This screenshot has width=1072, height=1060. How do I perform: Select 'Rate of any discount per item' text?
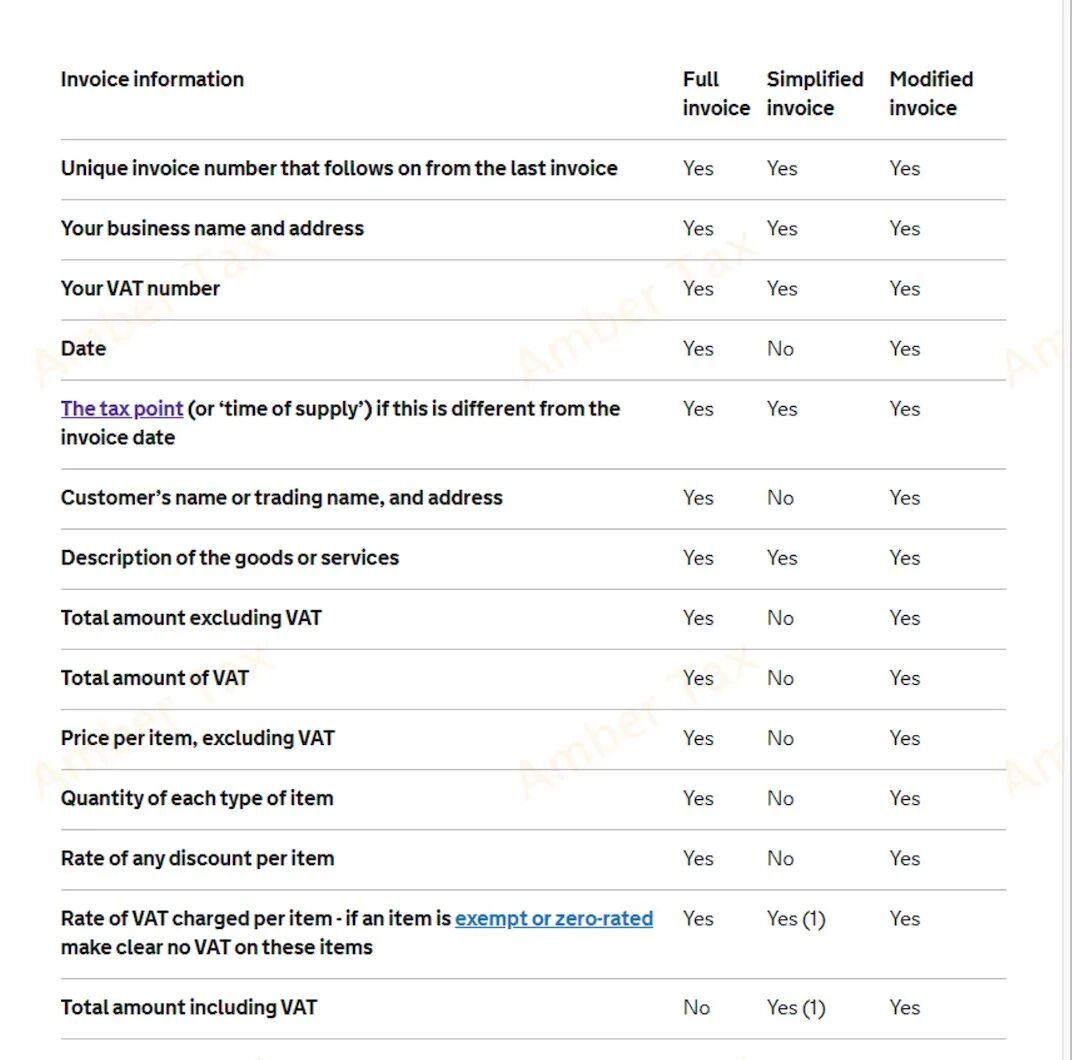coord(197,857)
